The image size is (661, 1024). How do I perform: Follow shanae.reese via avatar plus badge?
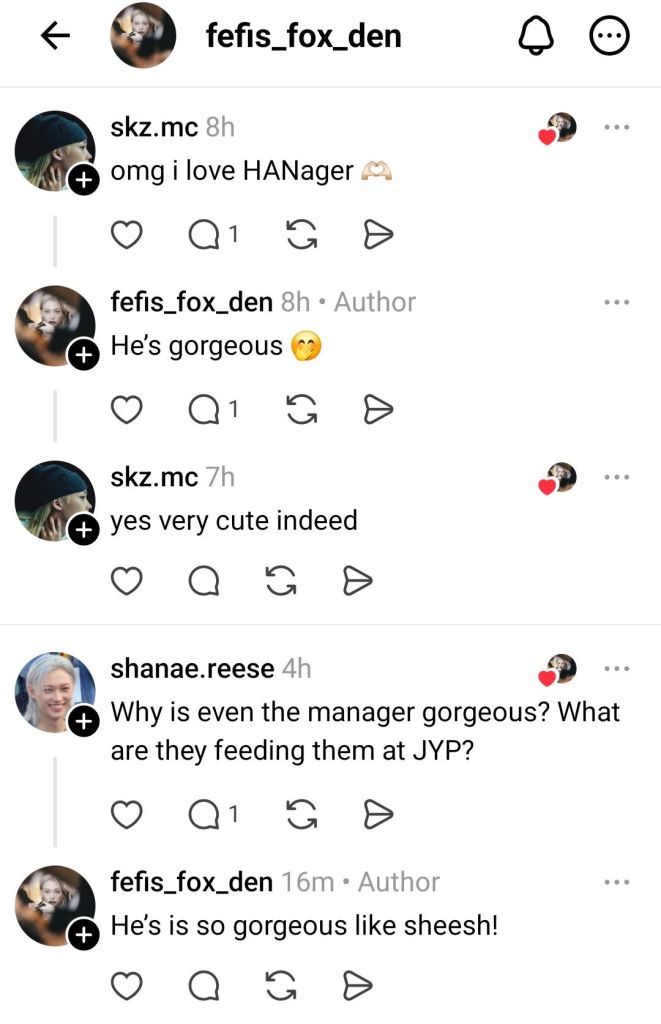click(x=84, y=721)
